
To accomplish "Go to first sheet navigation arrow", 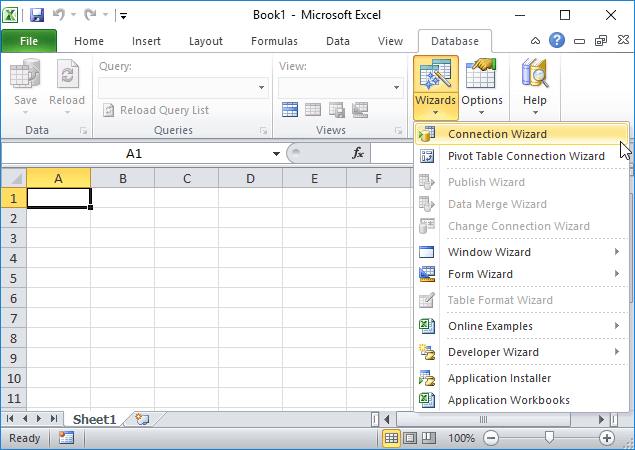I will tap(10, 419).
